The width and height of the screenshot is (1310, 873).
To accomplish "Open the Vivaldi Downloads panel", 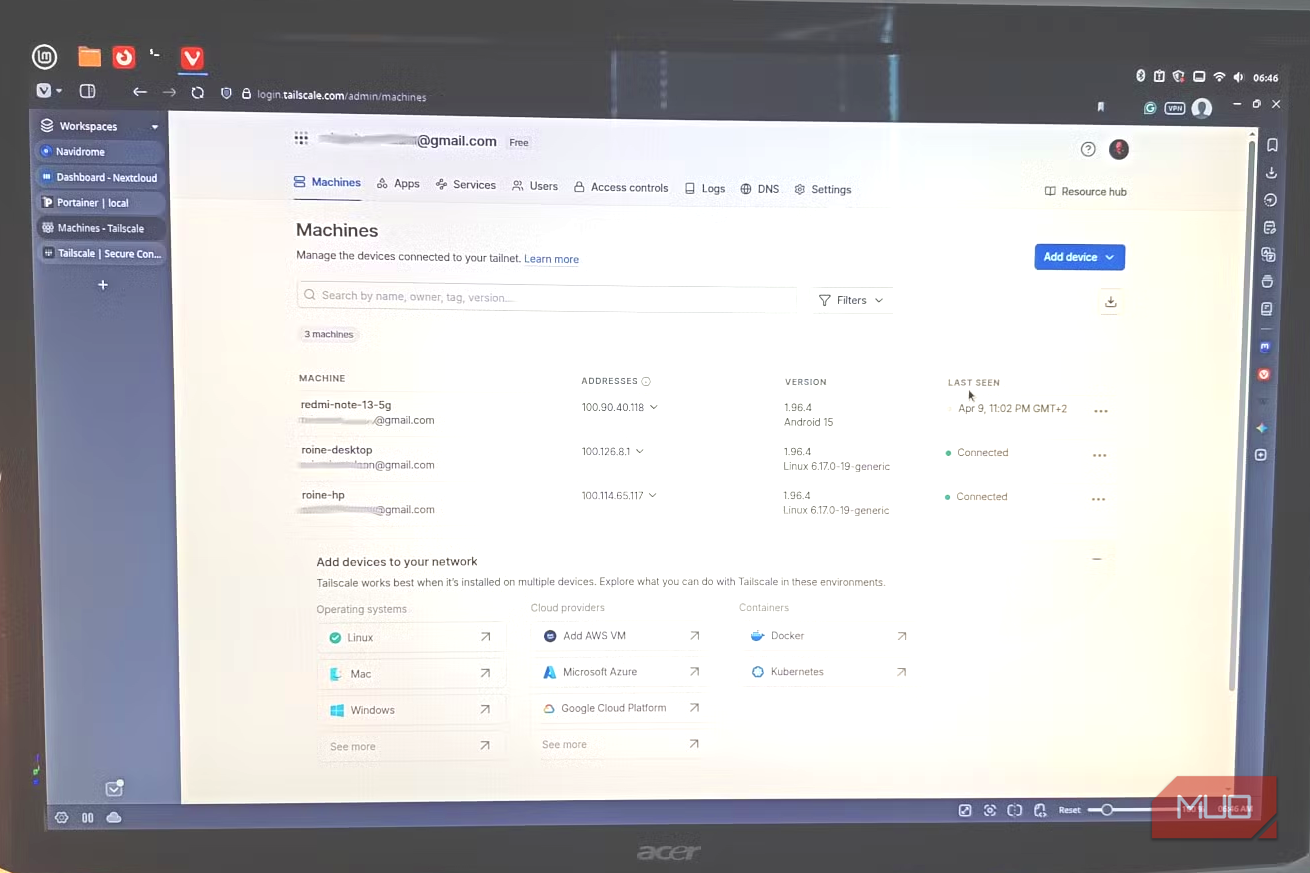I will click(x=1272, y=172).
